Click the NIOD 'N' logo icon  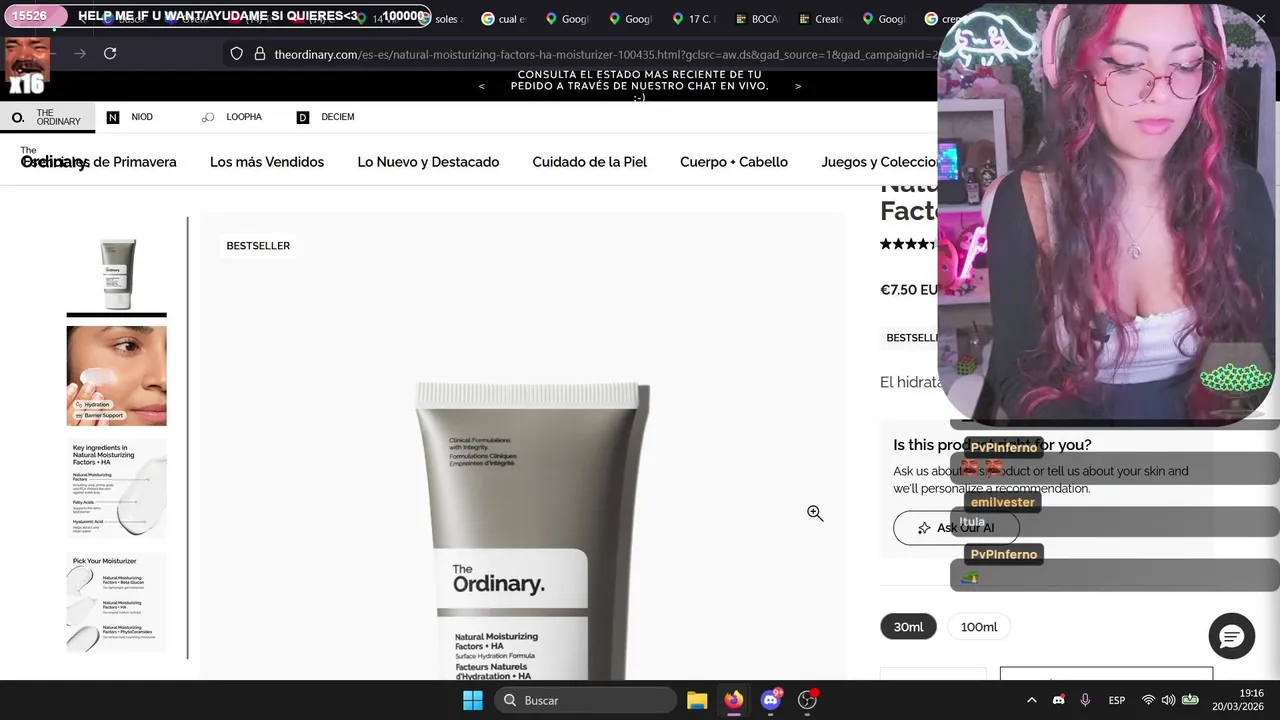pyautogui.click(x=113, y=117)
